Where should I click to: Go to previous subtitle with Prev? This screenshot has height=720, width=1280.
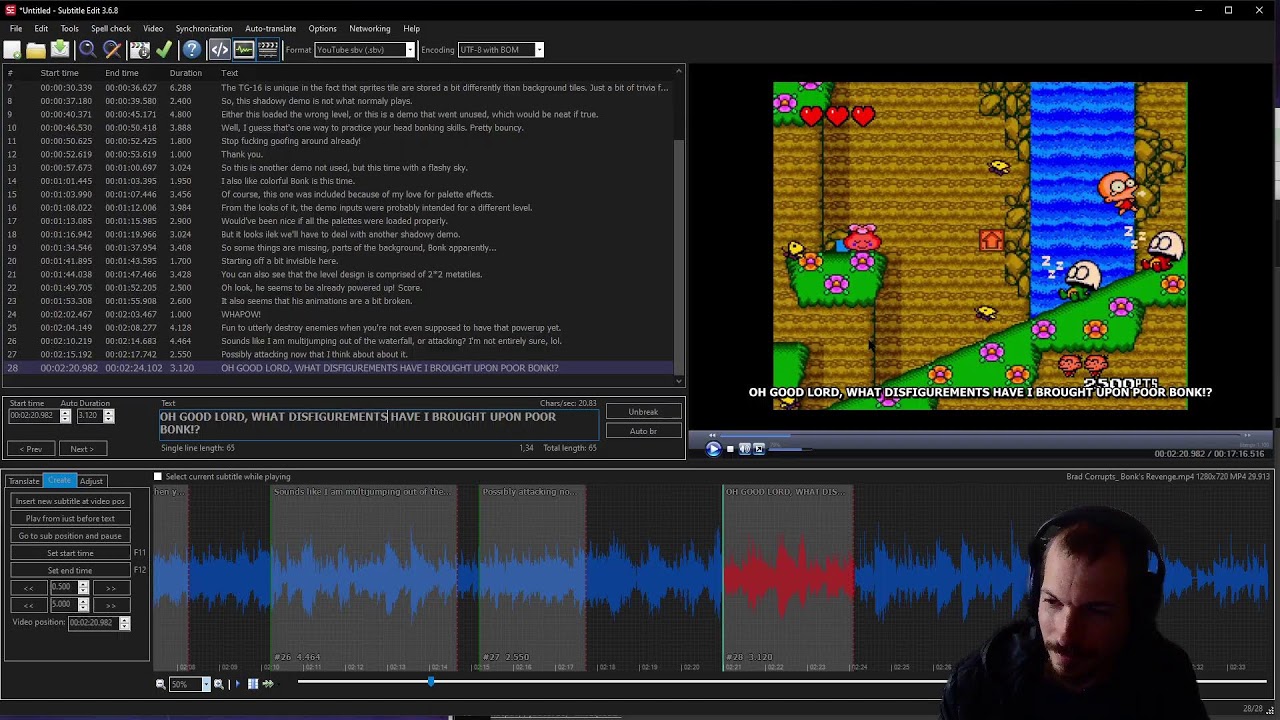coord(31,449)
